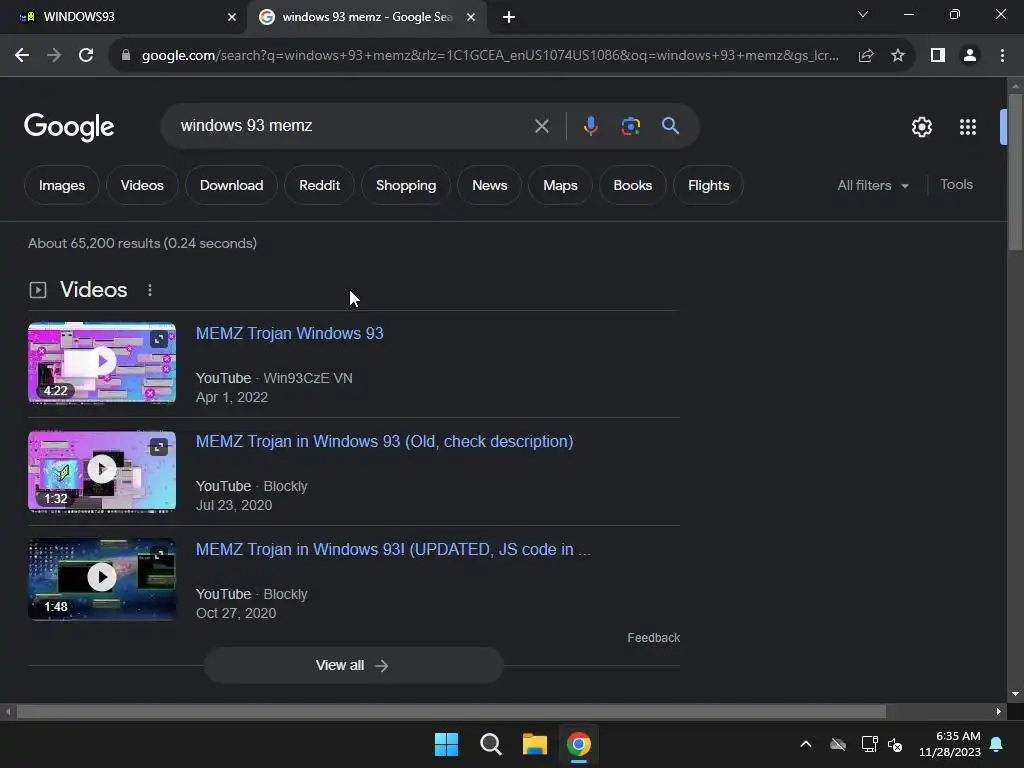1024x768 pixels.
Task: Close the WINDOWS93 tab
Action: coord(232,17)
